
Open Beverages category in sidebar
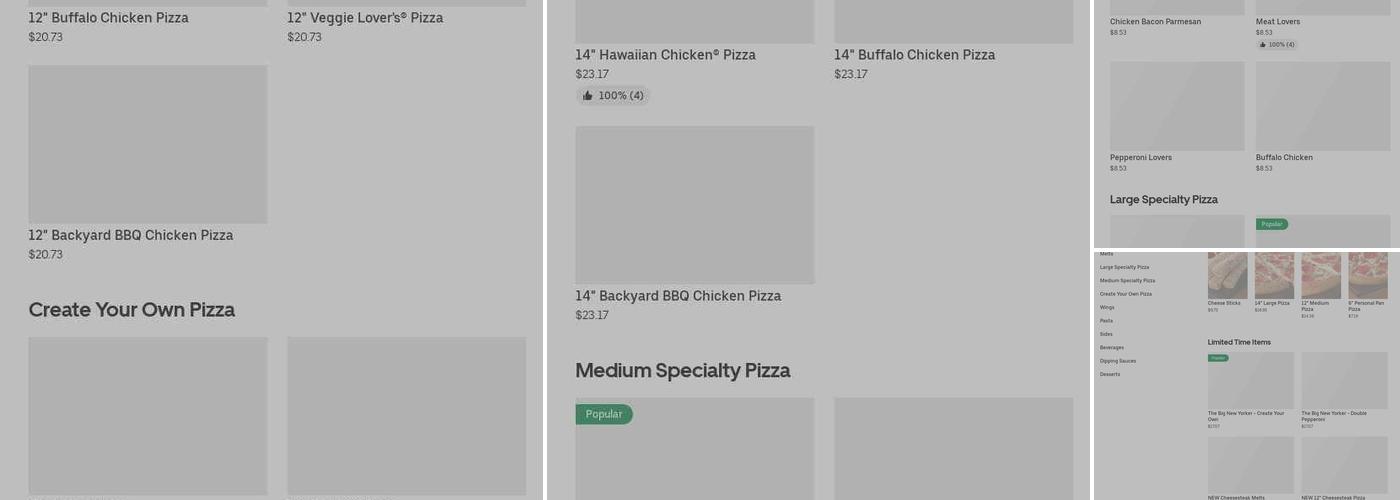tap(1111, 347)
